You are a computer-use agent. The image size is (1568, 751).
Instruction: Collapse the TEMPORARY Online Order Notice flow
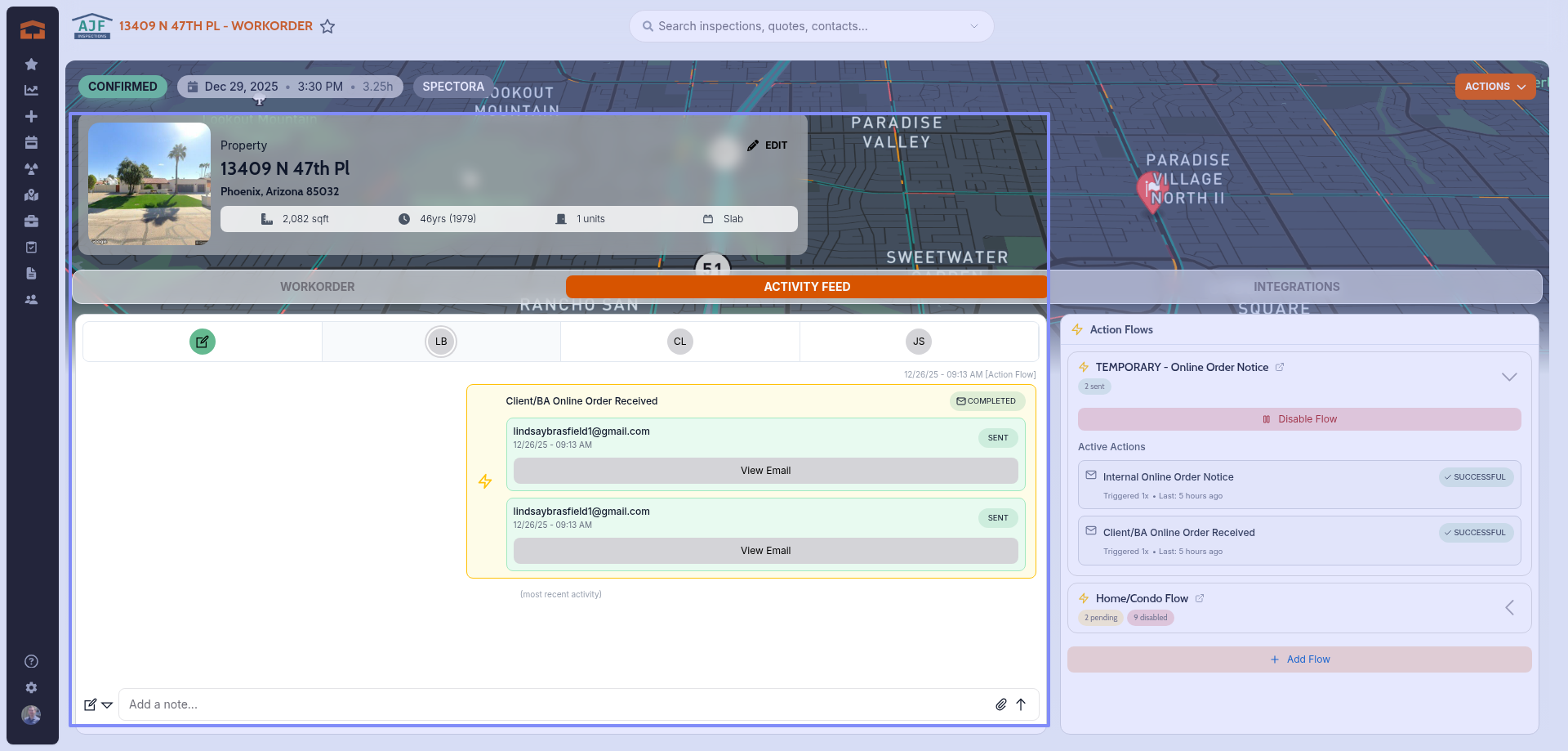point(1508,377)
